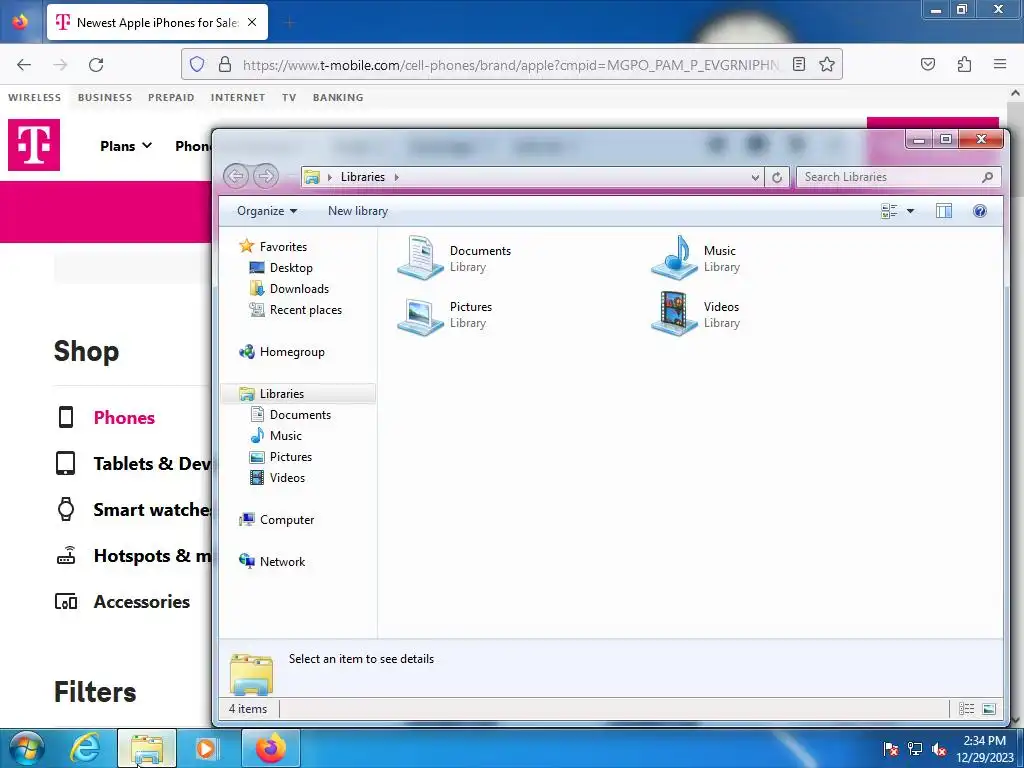Open Firefox extensions icon
The height and width of the screenshot is (768, 1024).
click(x=964, y=64)
